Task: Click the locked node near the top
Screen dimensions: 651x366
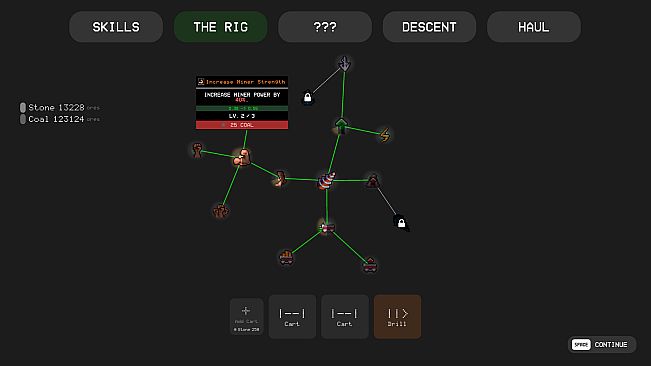Action: click(x=307, y=98)
